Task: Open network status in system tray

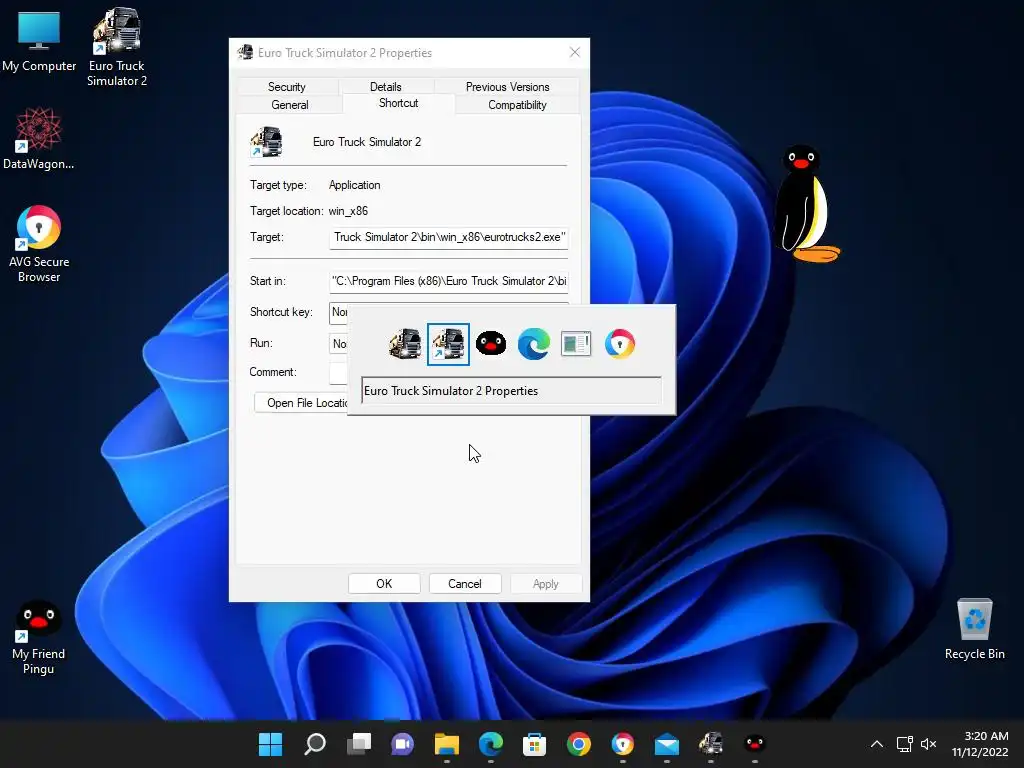Action: [x=904, y=744]
